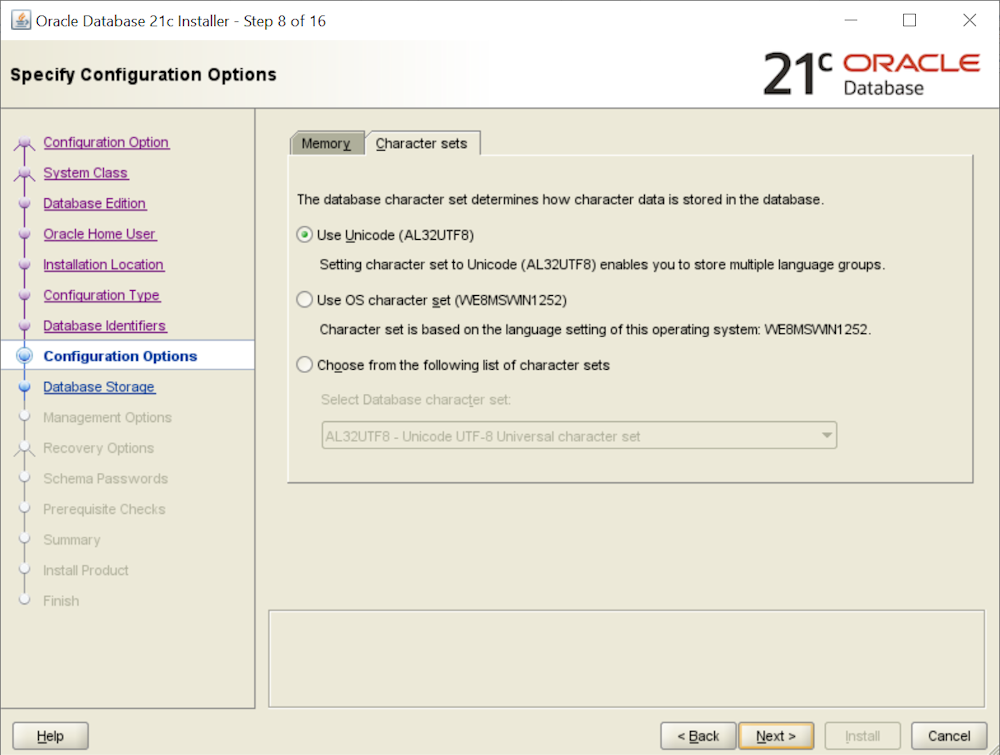Maximize the installer window
The width and height of the screenshot is (1000, 755).
(x=909, y=20)
